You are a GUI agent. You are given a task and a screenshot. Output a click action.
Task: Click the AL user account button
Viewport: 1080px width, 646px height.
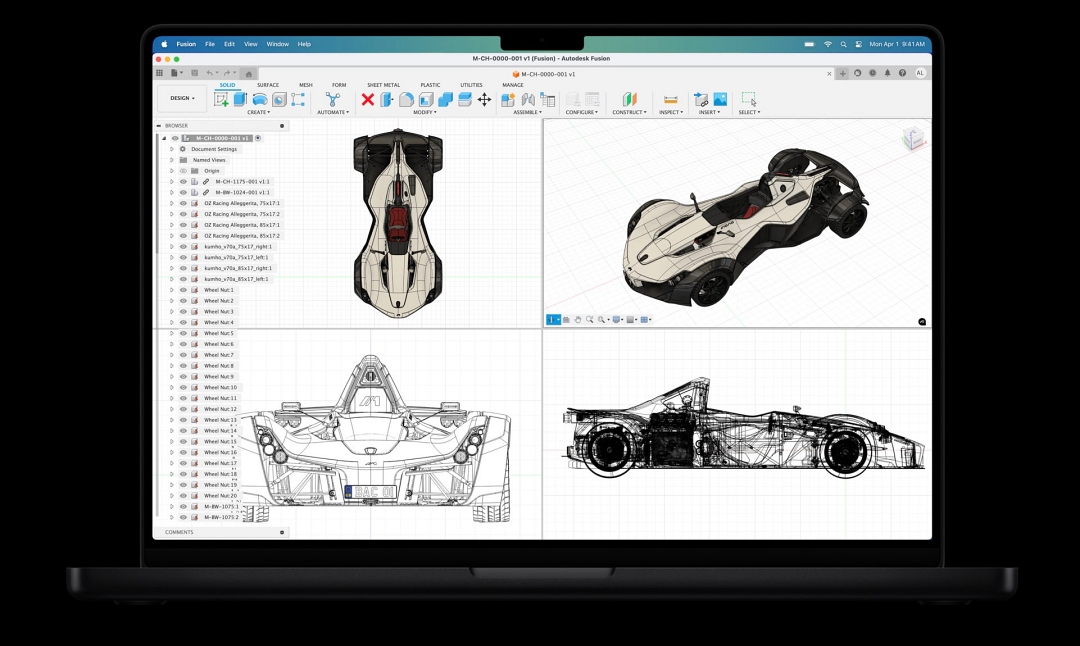click(x=920, y=73)
